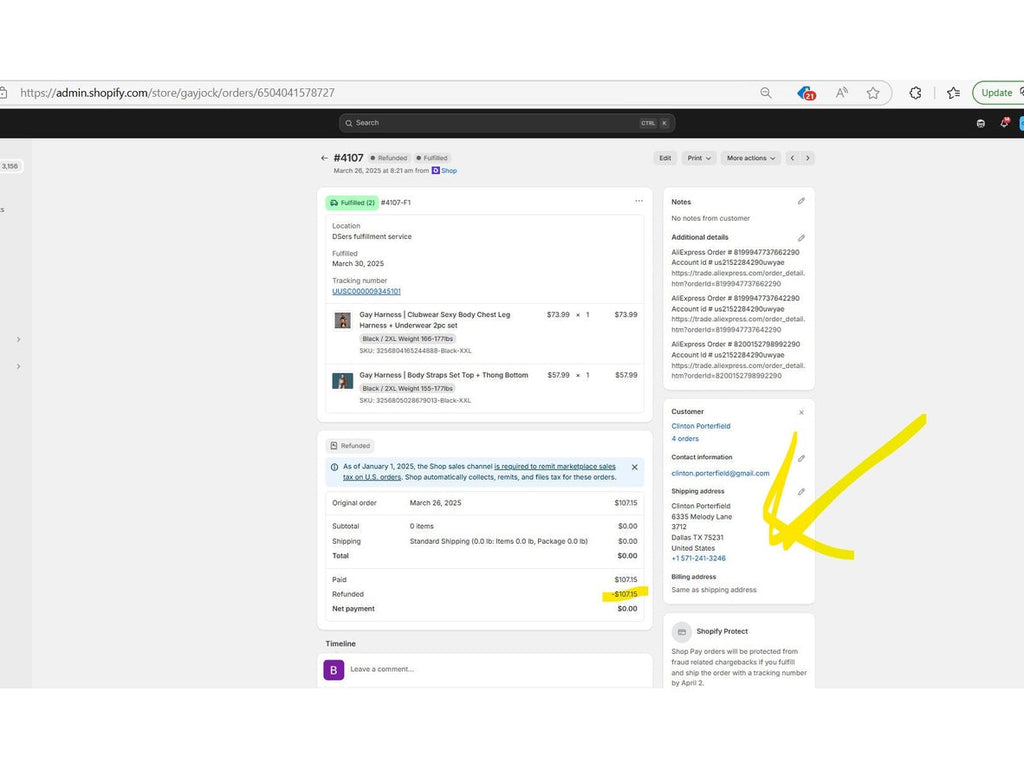Screen dimensions: 1024x769
Task: Edit Additional details via the pencil icon
Action: pyautogui.click(x=801, y=238)
